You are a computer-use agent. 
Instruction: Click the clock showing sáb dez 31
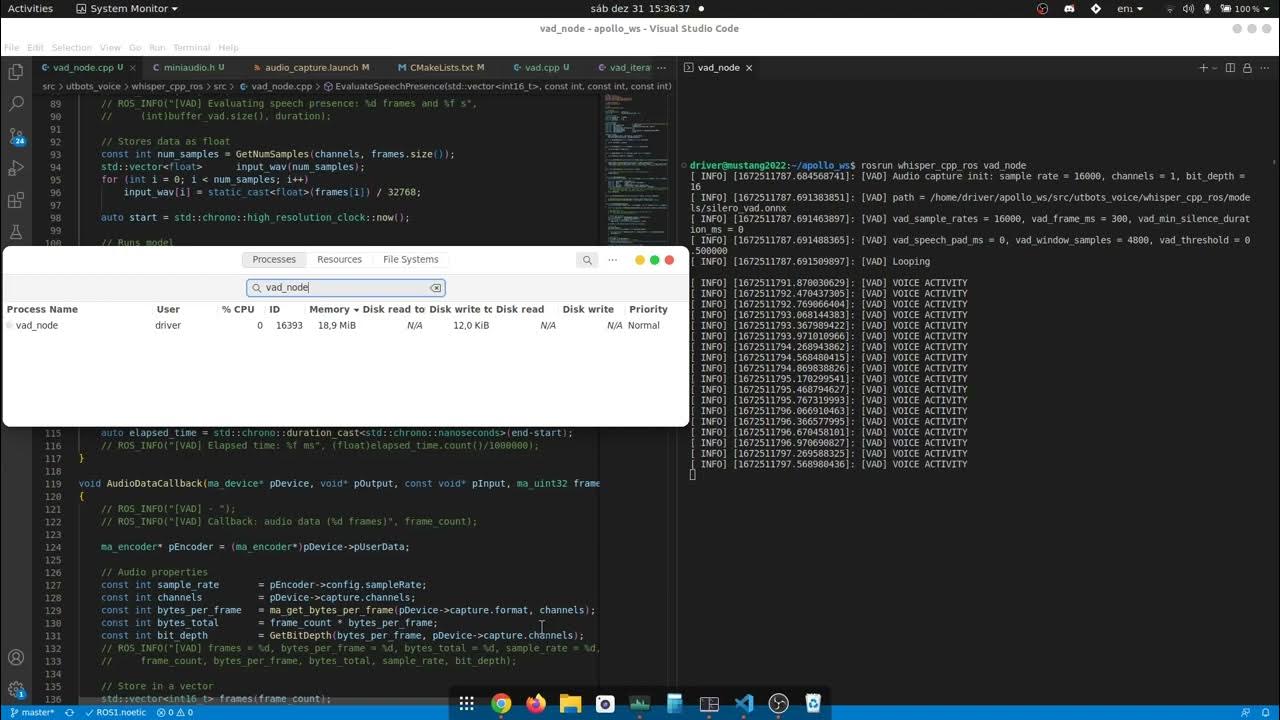coord(640,8)
